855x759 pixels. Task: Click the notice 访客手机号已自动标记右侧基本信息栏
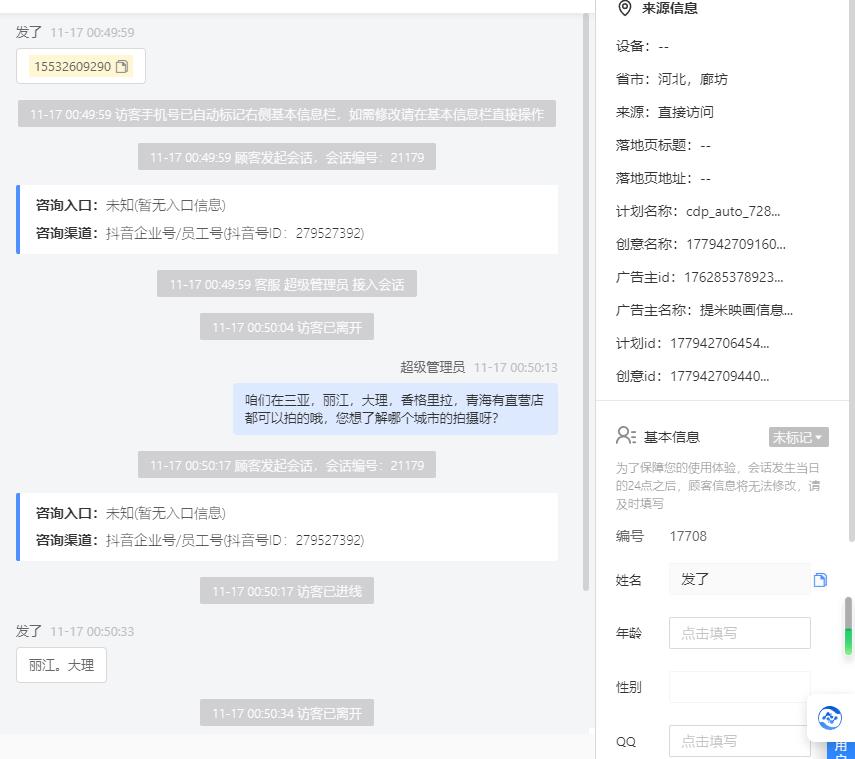[x=287, y=114]
